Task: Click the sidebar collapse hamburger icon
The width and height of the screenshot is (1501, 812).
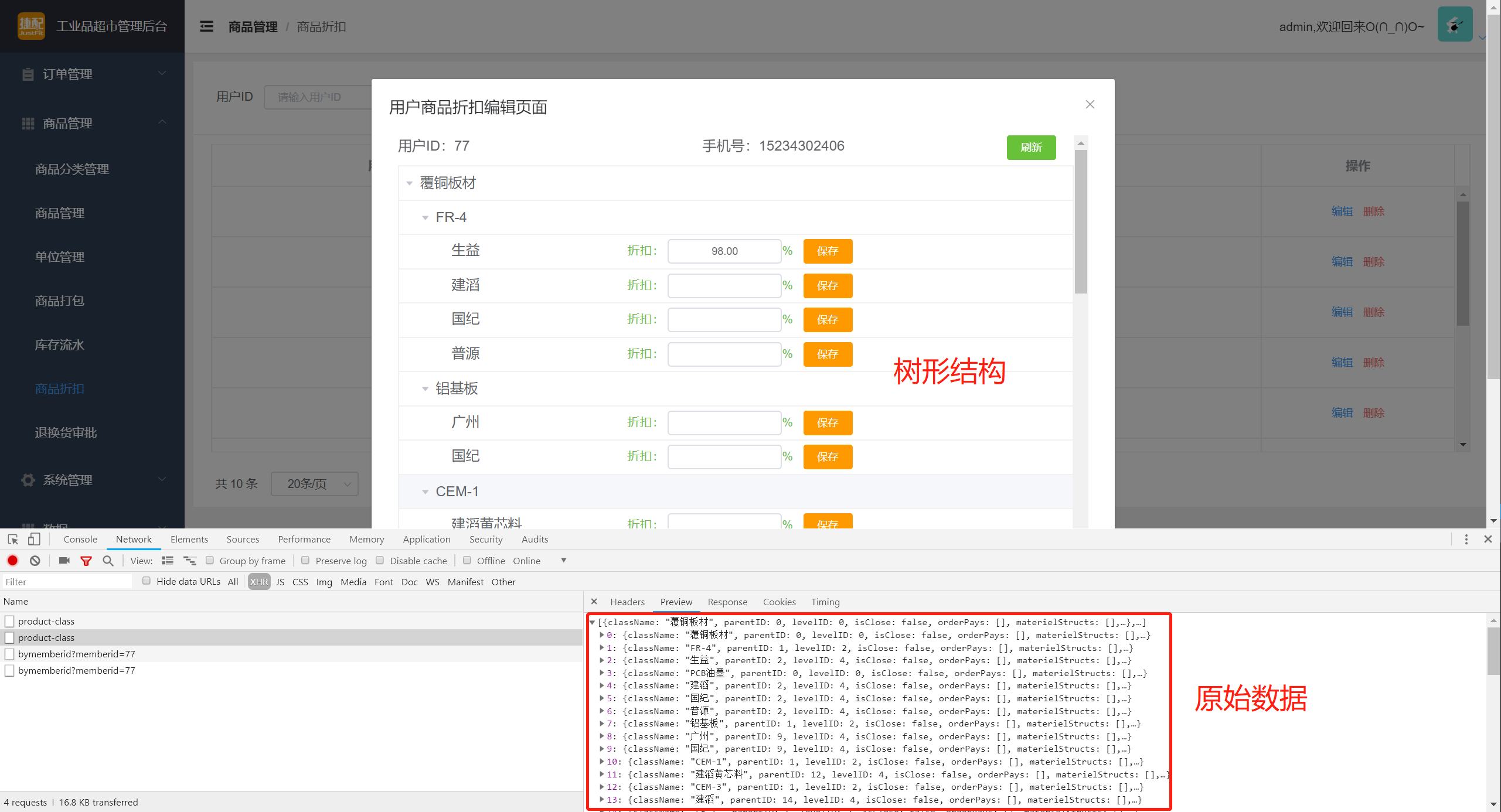Action: [206, 26]
